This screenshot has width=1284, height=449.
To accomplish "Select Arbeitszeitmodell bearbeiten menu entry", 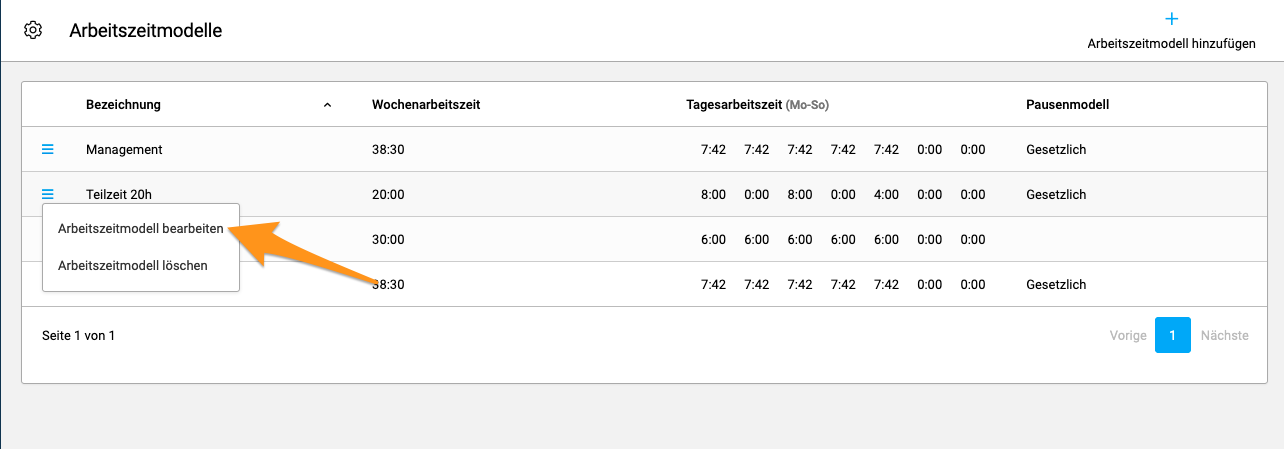I will coord(141,228).
